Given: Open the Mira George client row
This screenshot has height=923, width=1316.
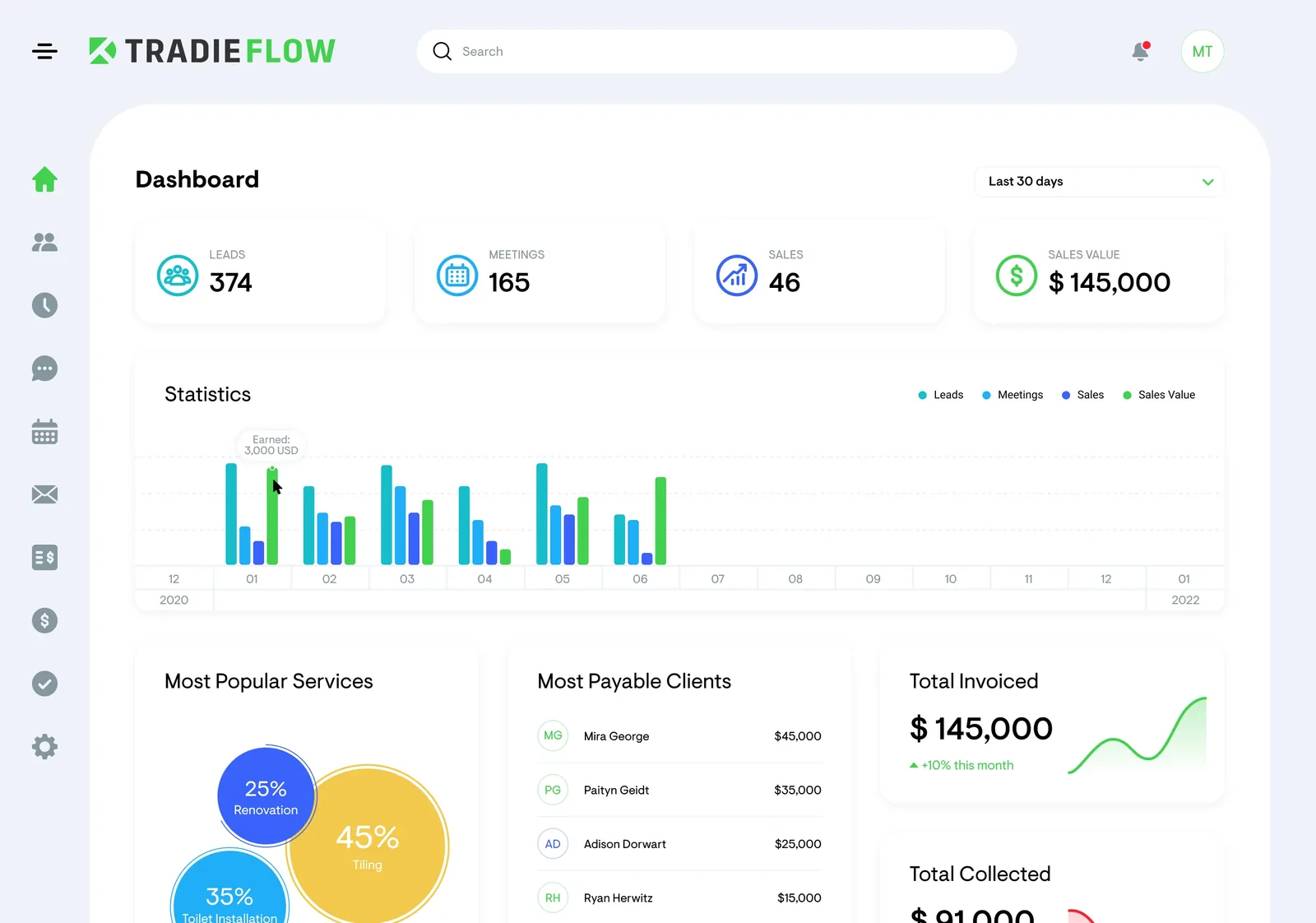Looking at the screenshot, I should coord(679,736).
